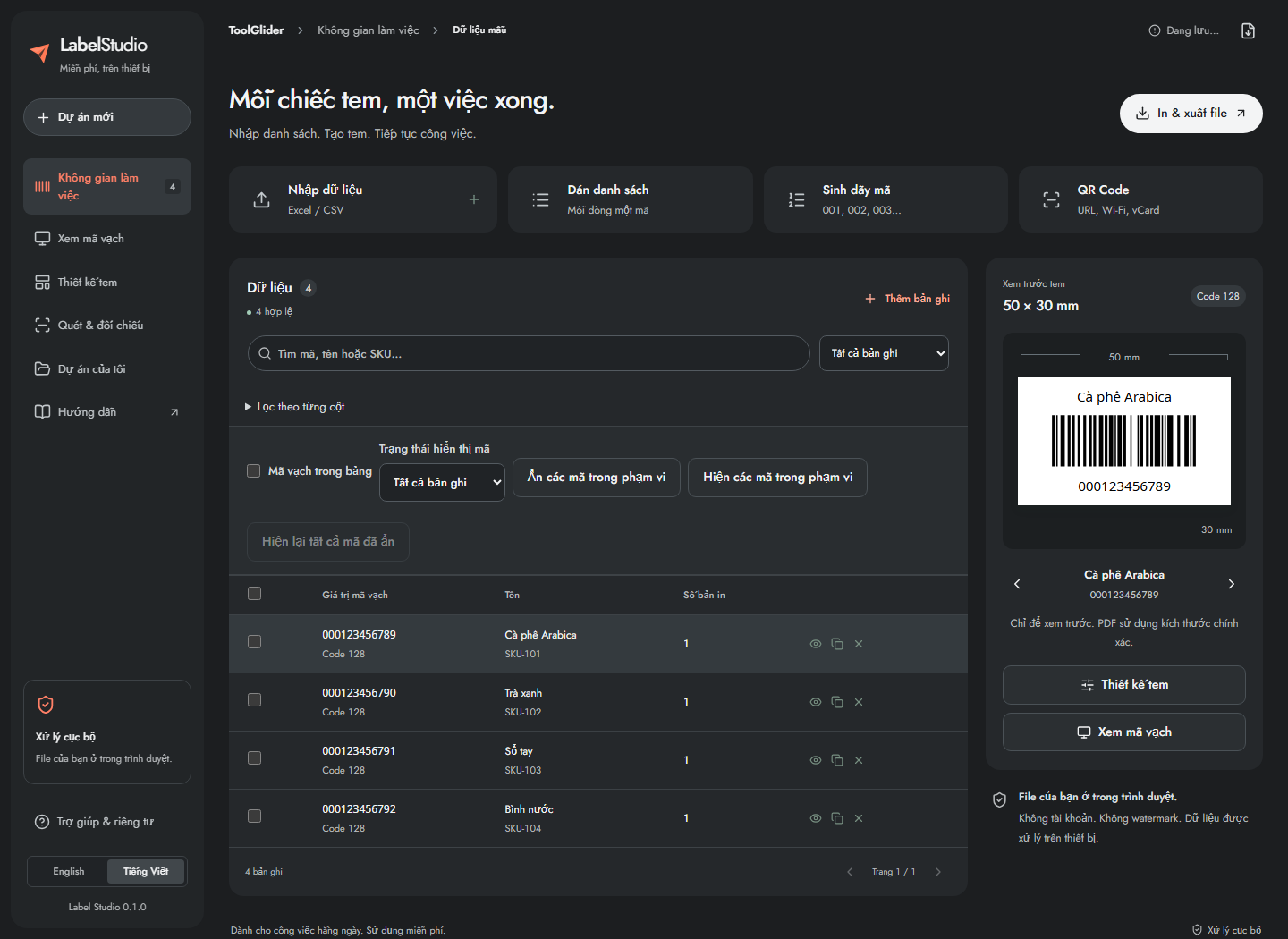Select the 000123456791 row checkbox
This screenshot has width=1288, height=939.
pyautogui.click(x=255, y=758)
